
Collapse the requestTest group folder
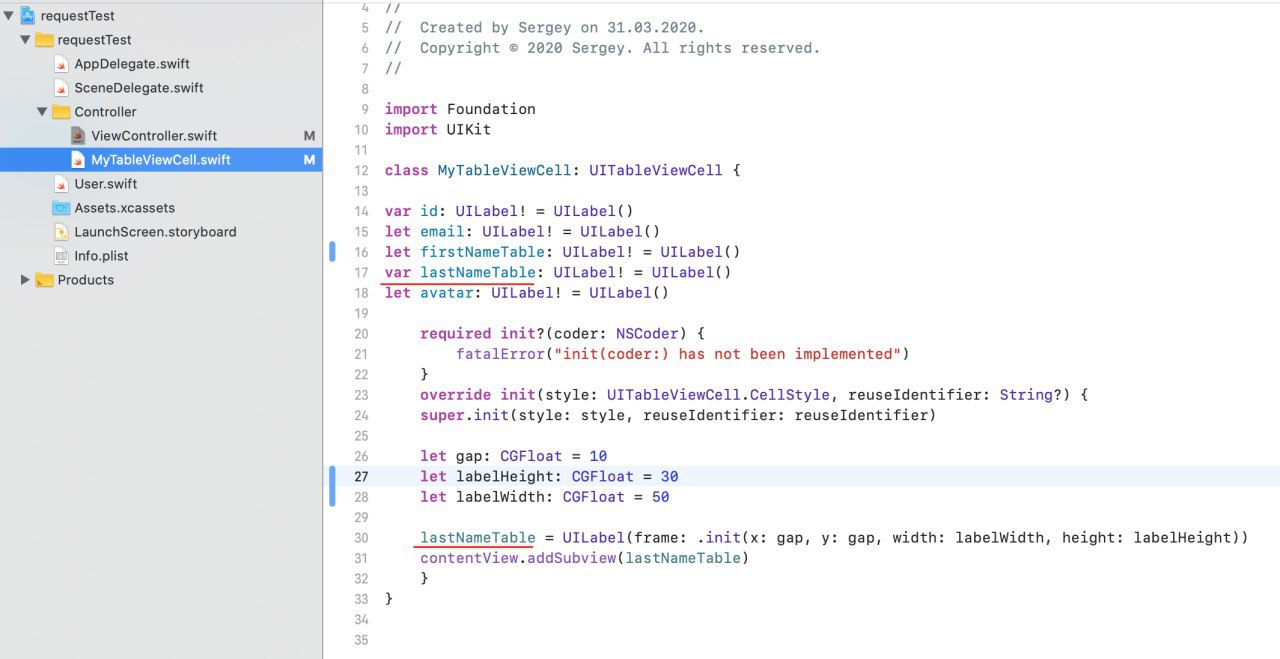click(x=25, y=40)
